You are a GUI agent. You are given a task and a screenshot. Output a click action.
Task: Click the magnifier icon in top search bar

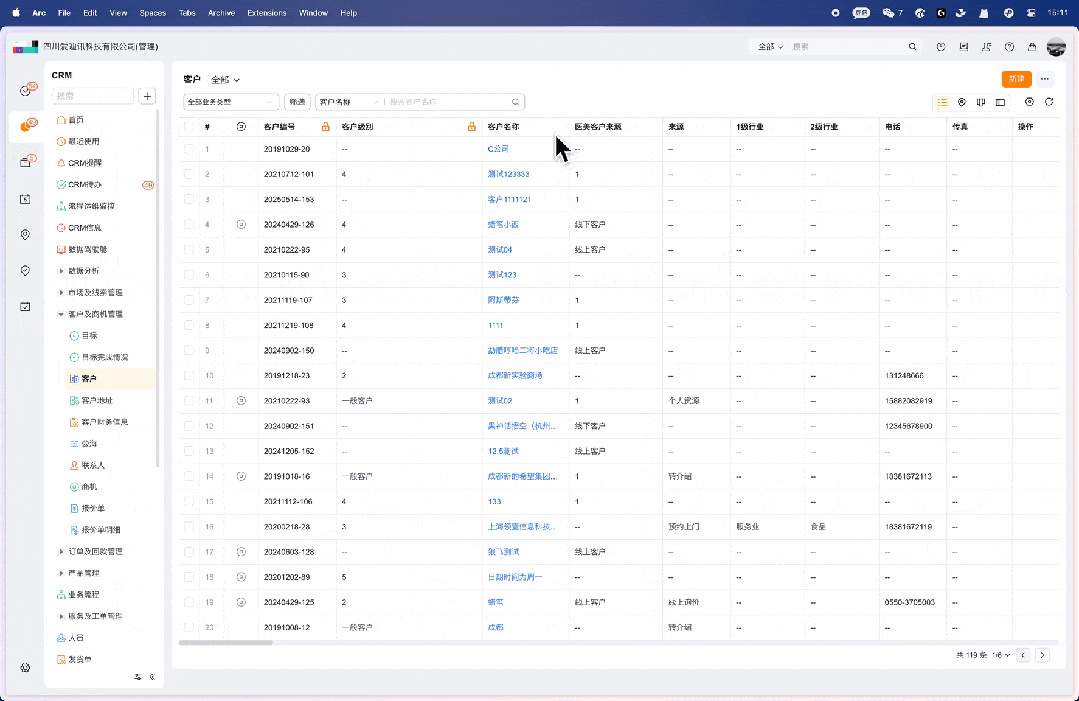[912, 47]
